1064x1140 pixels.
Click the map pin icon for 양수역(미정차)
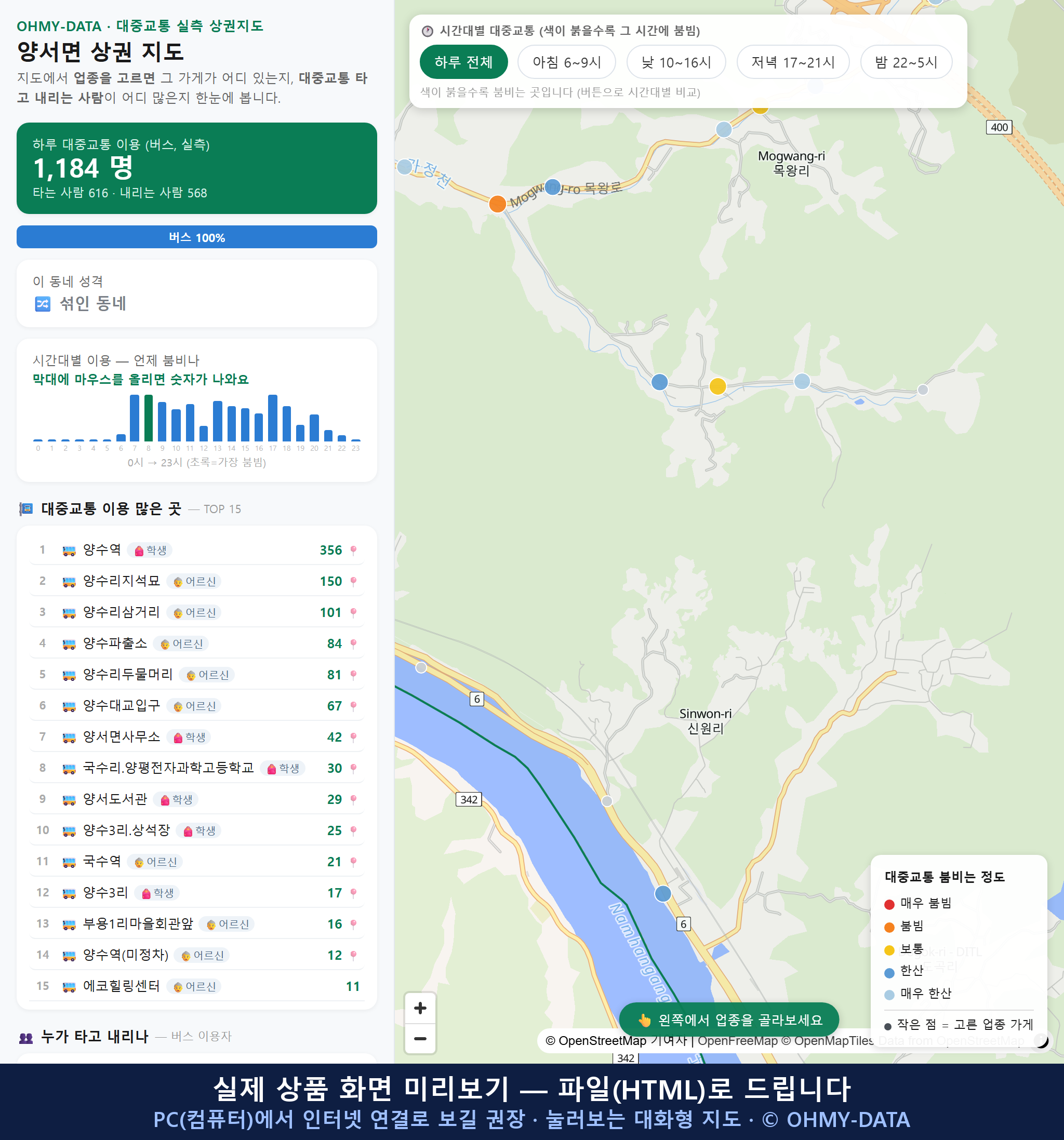(x=353, y=955)
